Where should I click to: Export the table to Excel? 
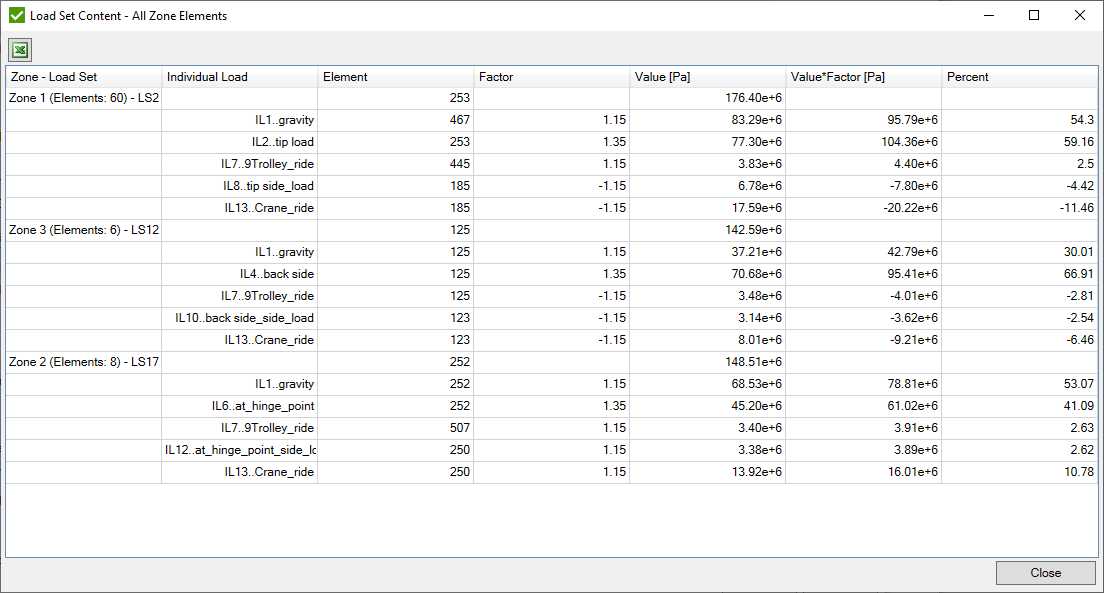coord(20,49)
